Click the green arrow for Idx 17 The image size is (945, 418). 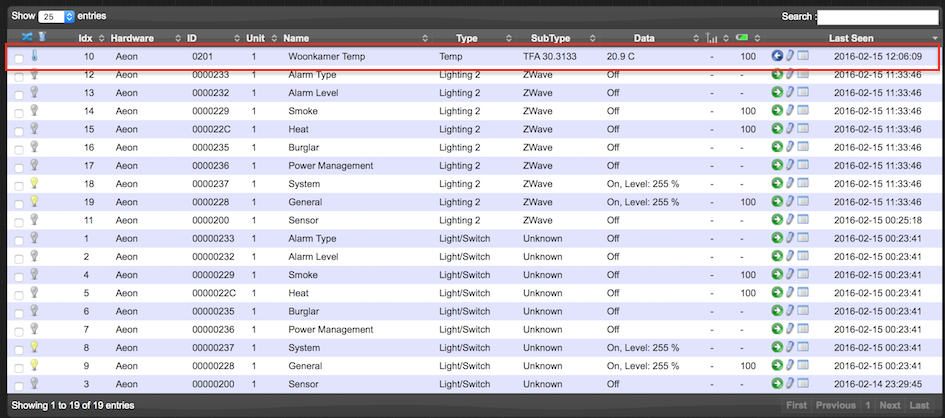pyautogui.click(x=777, y=164)
